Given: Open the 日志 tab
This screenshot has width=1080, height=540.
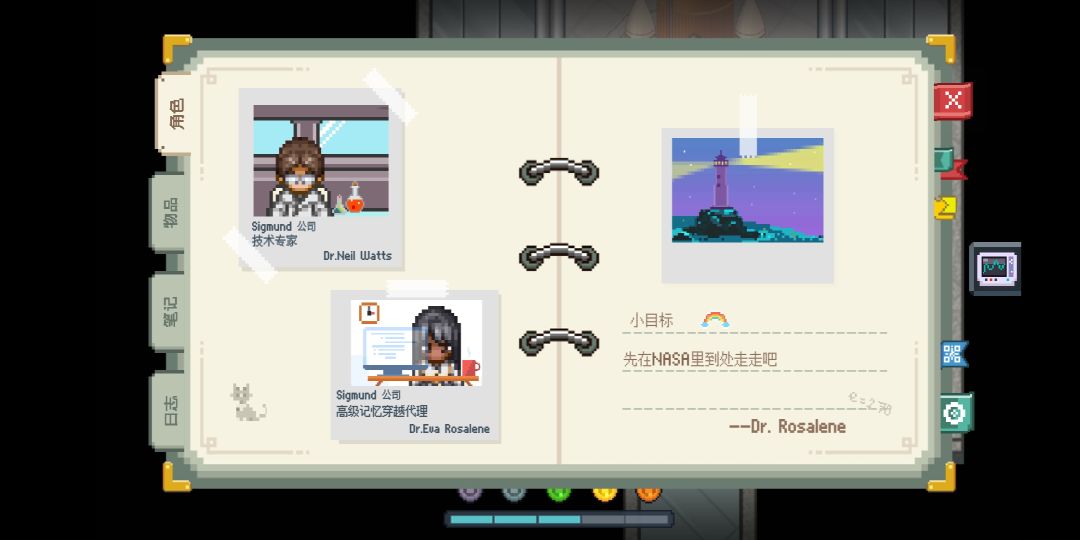Looking at the screenshot, I should pyautogui.click(x=169, y=410).
